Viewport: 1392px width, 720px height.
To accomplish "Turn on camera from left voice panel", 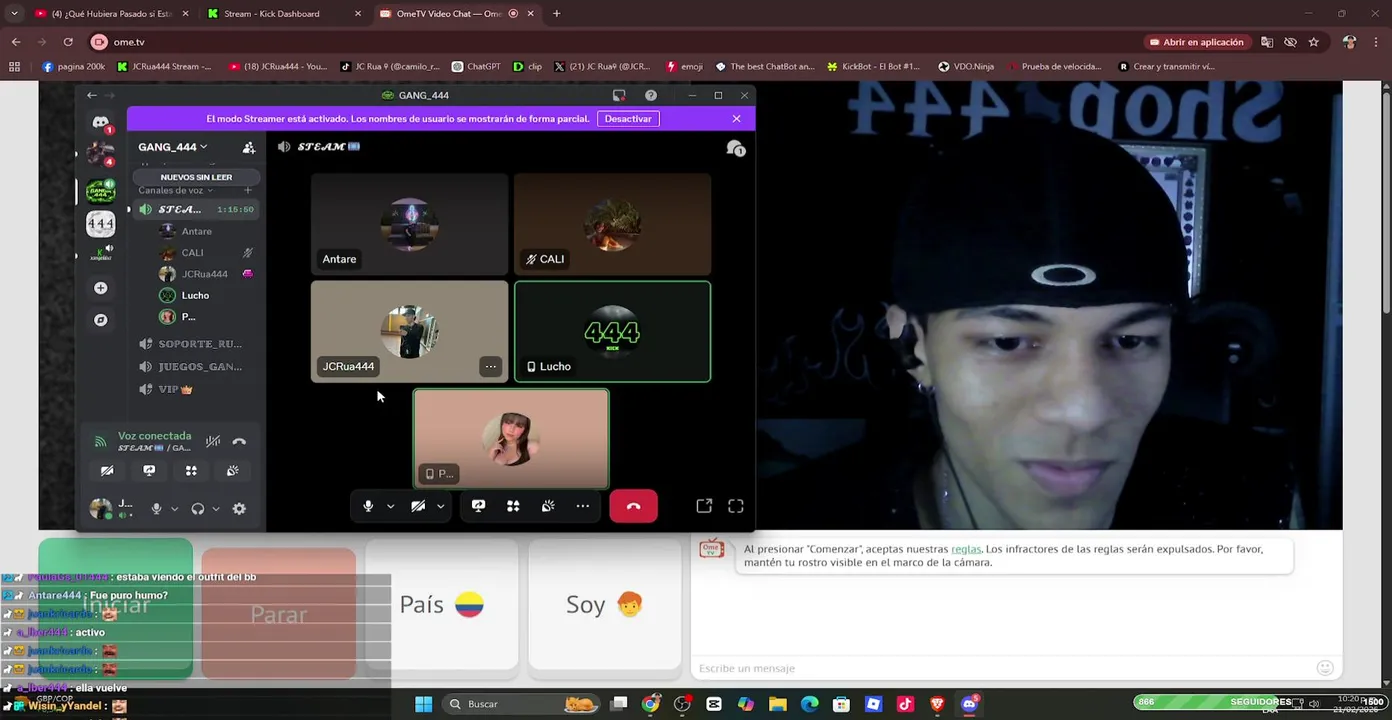I will coord(107,470).
